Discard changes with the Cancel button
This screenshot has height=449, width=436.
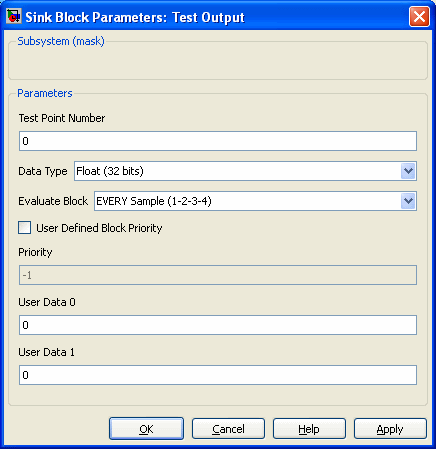point(228,429)
